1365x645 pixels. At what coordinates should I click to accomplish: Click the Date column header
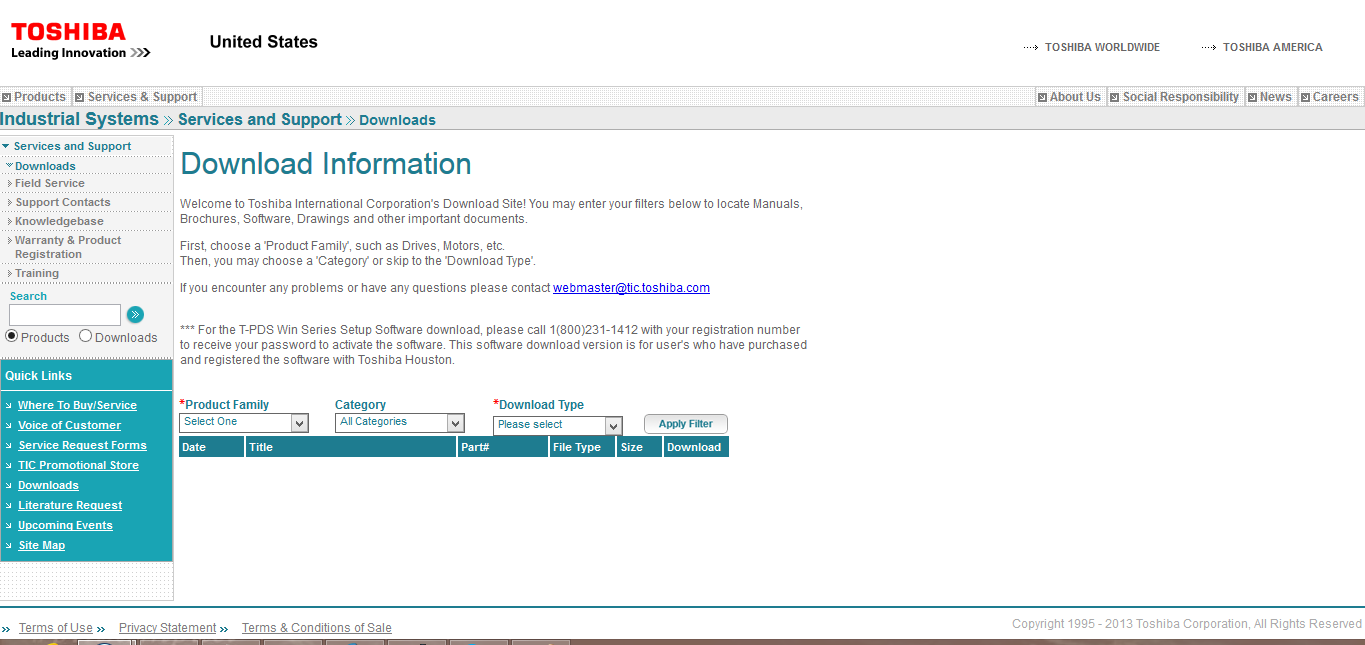click(x=211, y=447)
